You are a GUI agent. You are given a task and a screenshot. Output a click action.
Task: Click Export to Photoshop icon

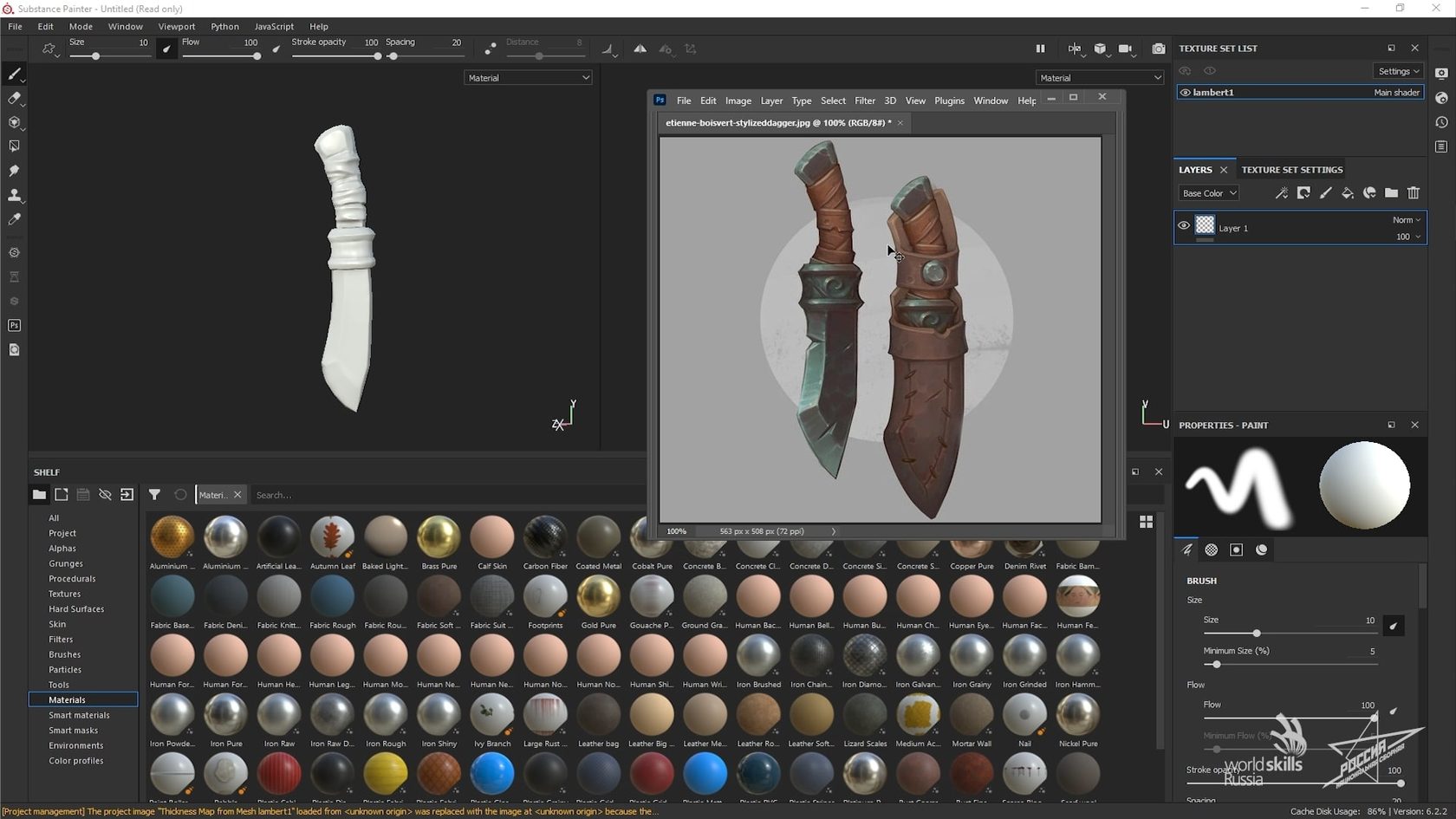point(14,326)
